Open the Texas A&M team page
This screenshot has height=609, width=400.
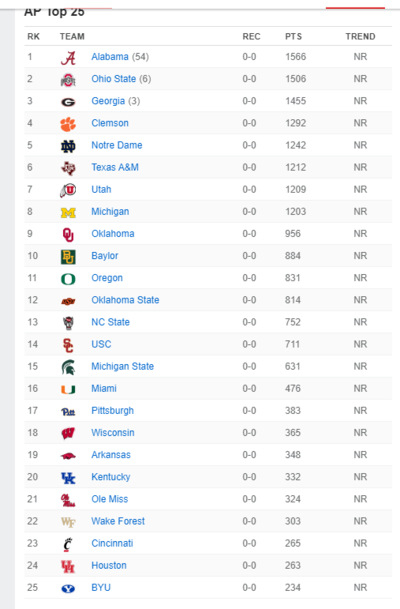115,167
